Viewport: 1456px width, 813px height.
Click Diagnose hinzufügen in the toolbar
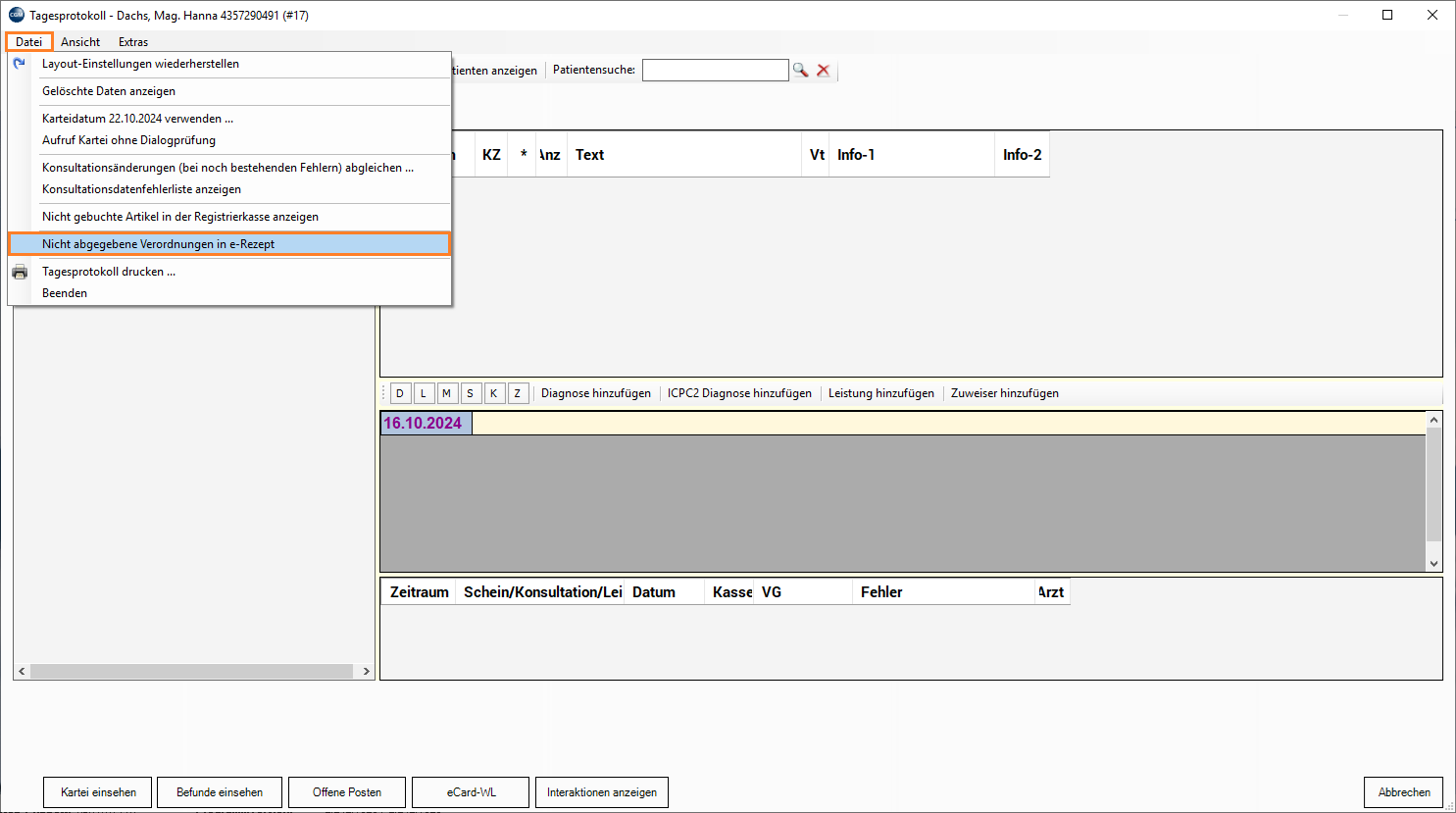click(596, 393)
